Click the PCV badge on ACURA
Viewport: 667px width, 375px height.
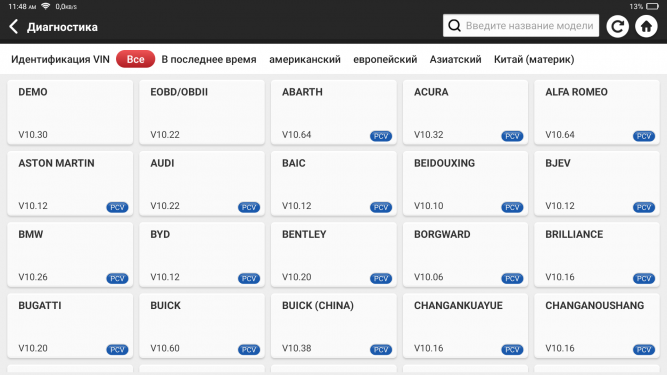point(512,136)
